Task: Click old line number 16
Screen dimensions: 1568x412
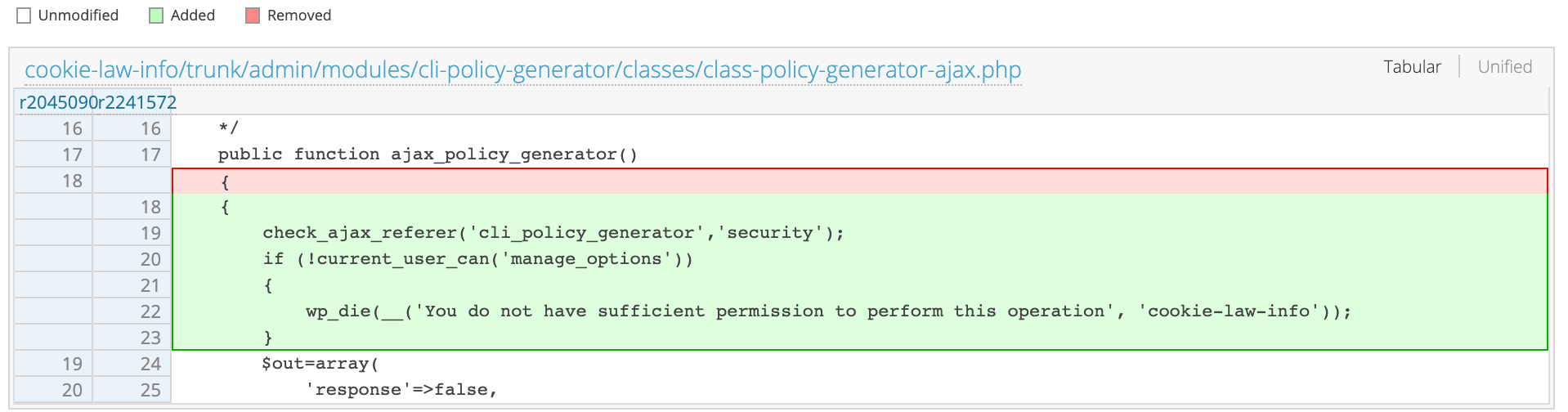Action: pyautogui.click(x=72, y=128)
